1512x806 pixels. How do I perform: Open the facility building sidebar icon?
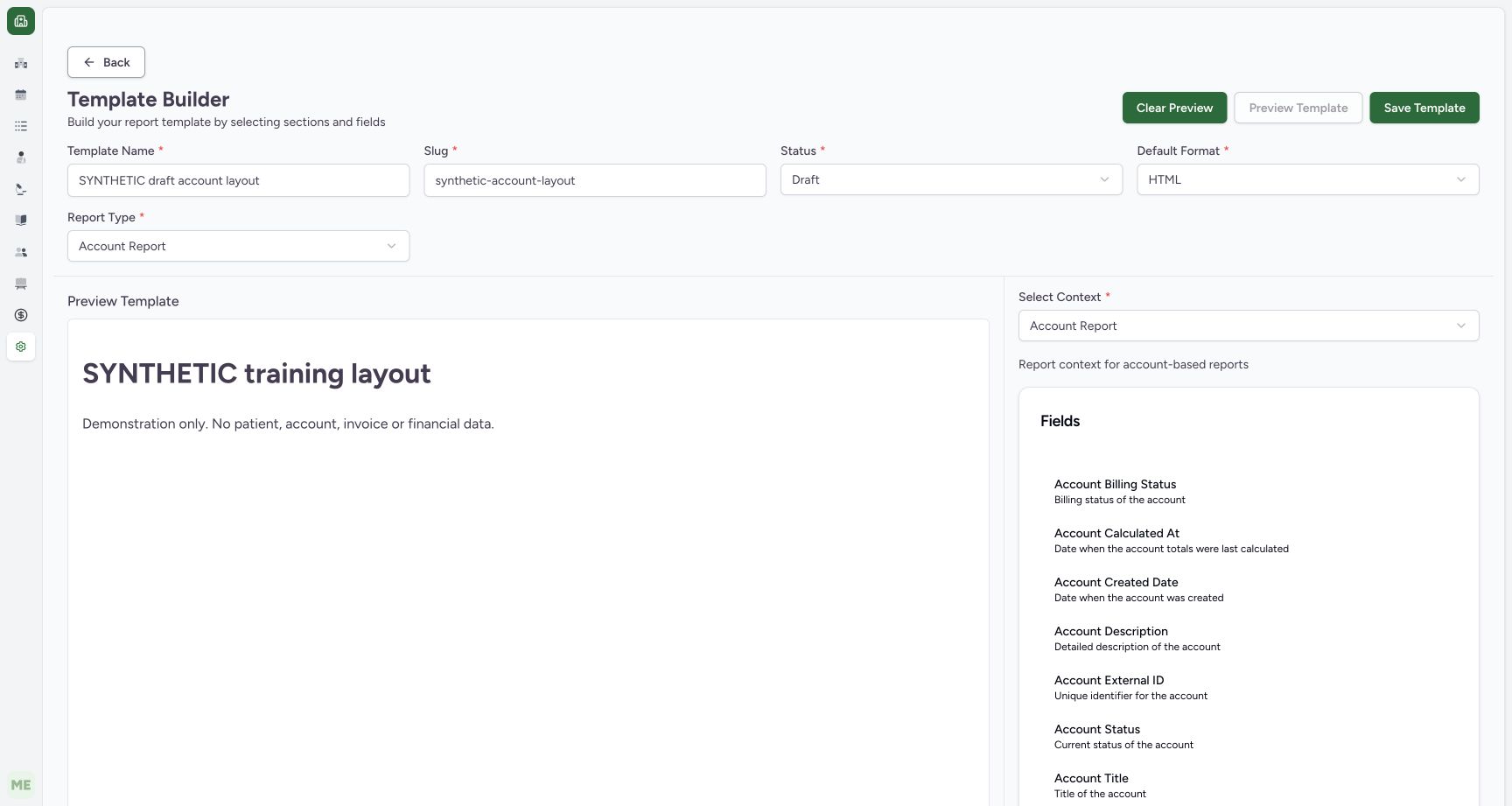21,63
